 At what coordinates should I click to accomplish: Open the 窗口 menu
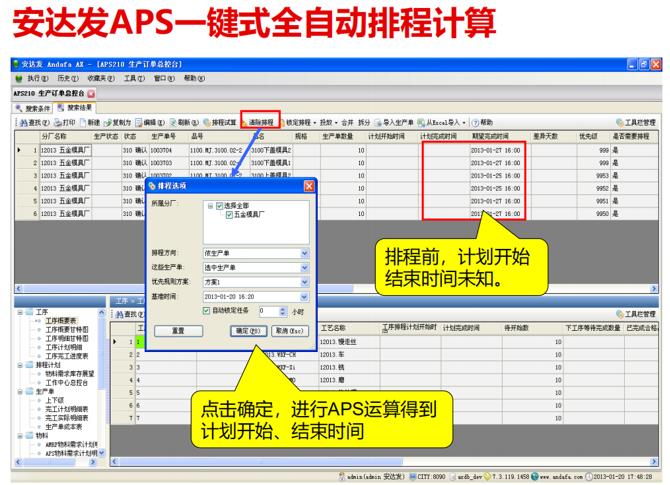pos(164,79)
